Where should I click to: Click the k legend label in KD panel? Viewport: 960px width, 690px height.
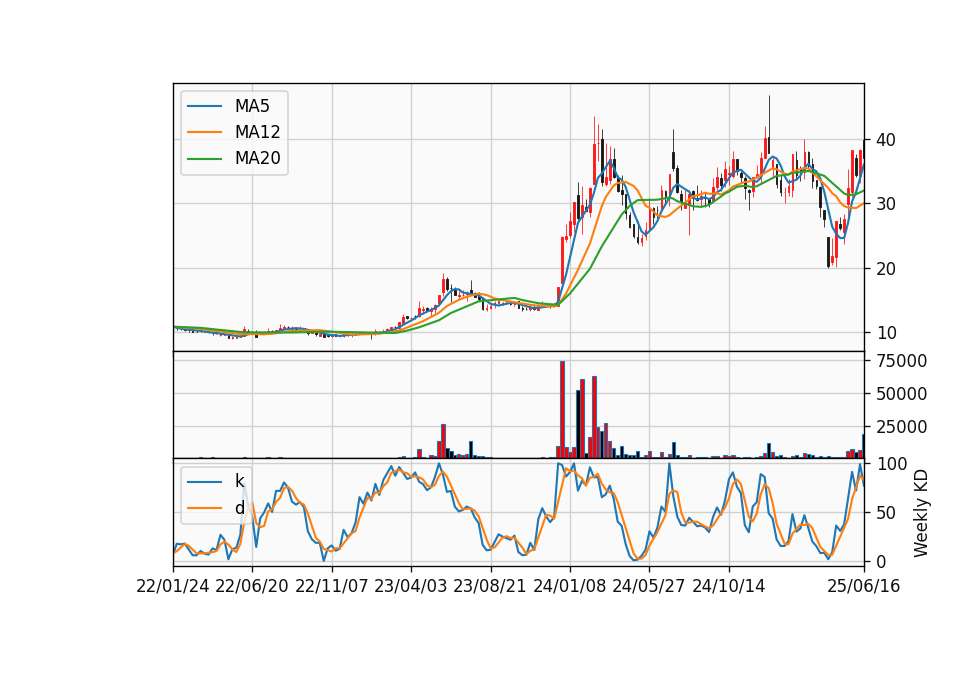tap(239, 481)
